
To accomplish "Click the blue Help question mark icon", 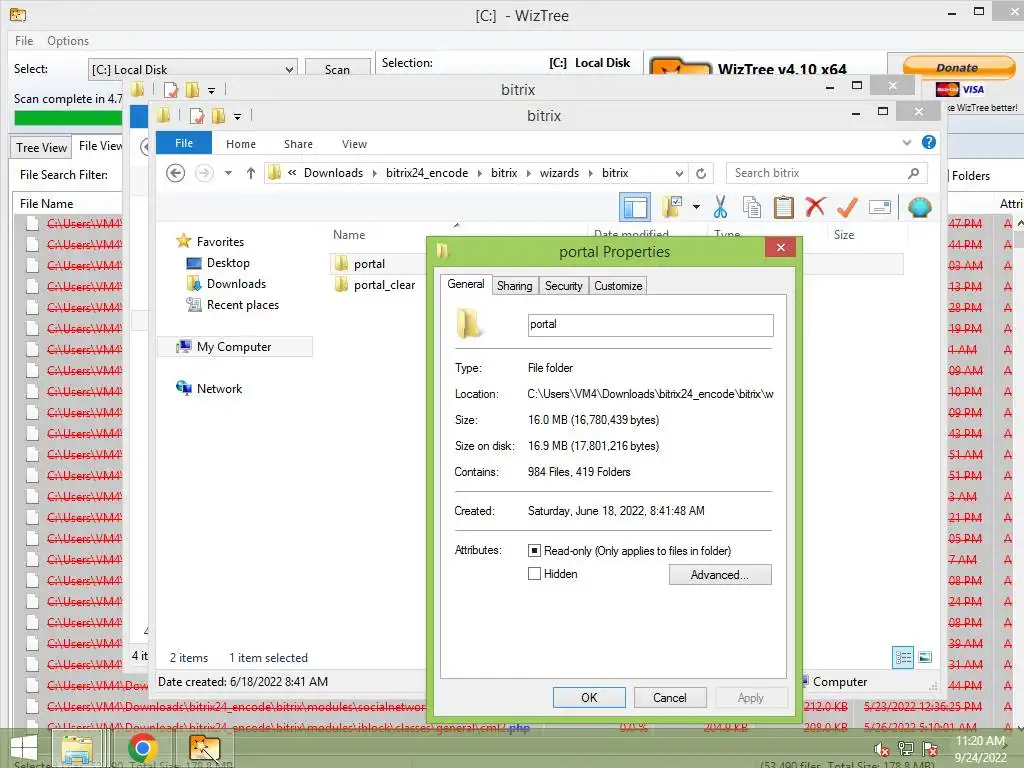I will click(929, 142).
